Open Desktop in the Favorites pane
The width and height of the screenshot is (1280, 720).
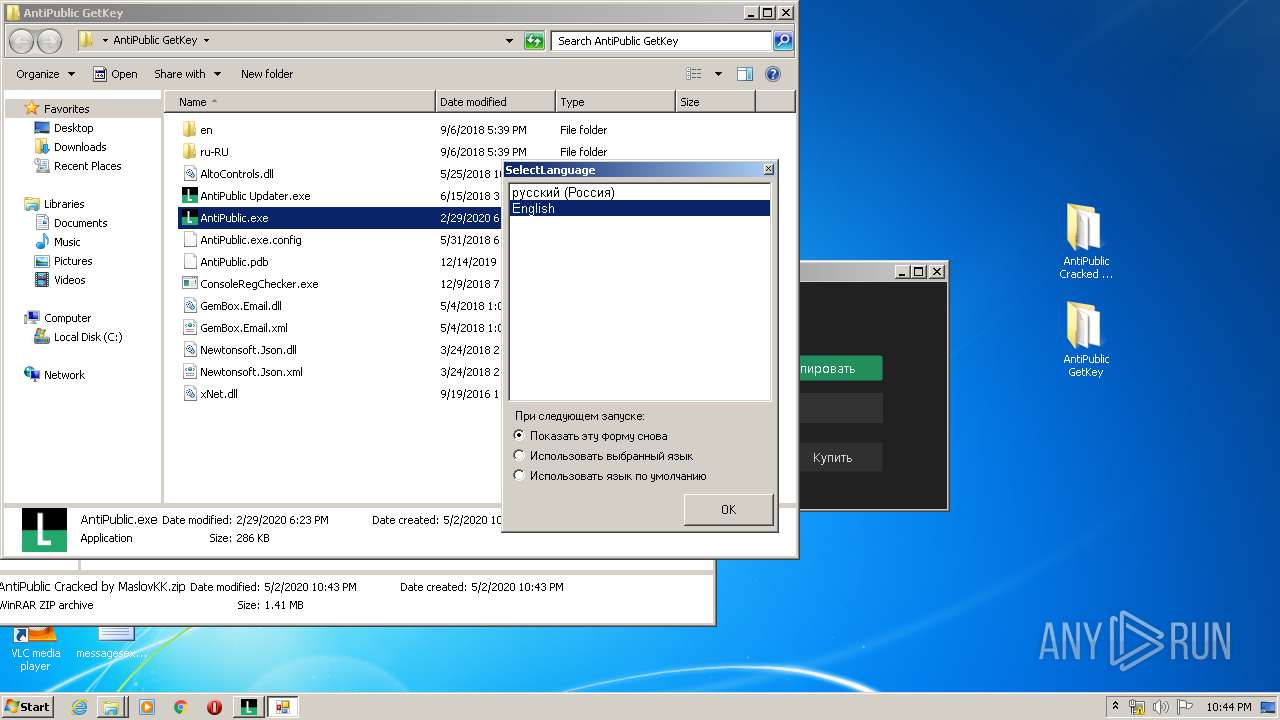73,128
